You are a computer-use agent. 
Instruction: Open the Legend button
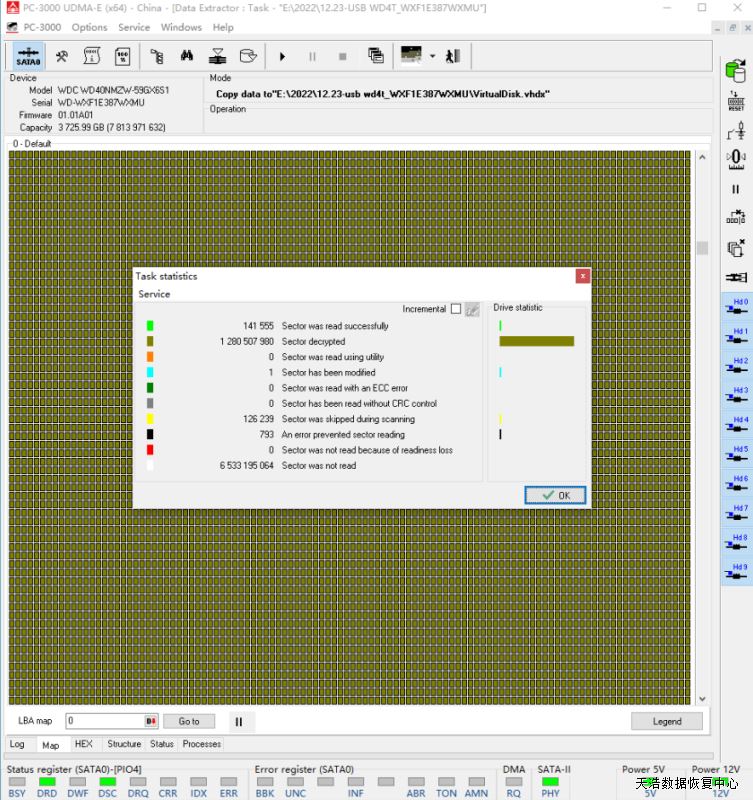pyautogui.click(x=666, y=721)
